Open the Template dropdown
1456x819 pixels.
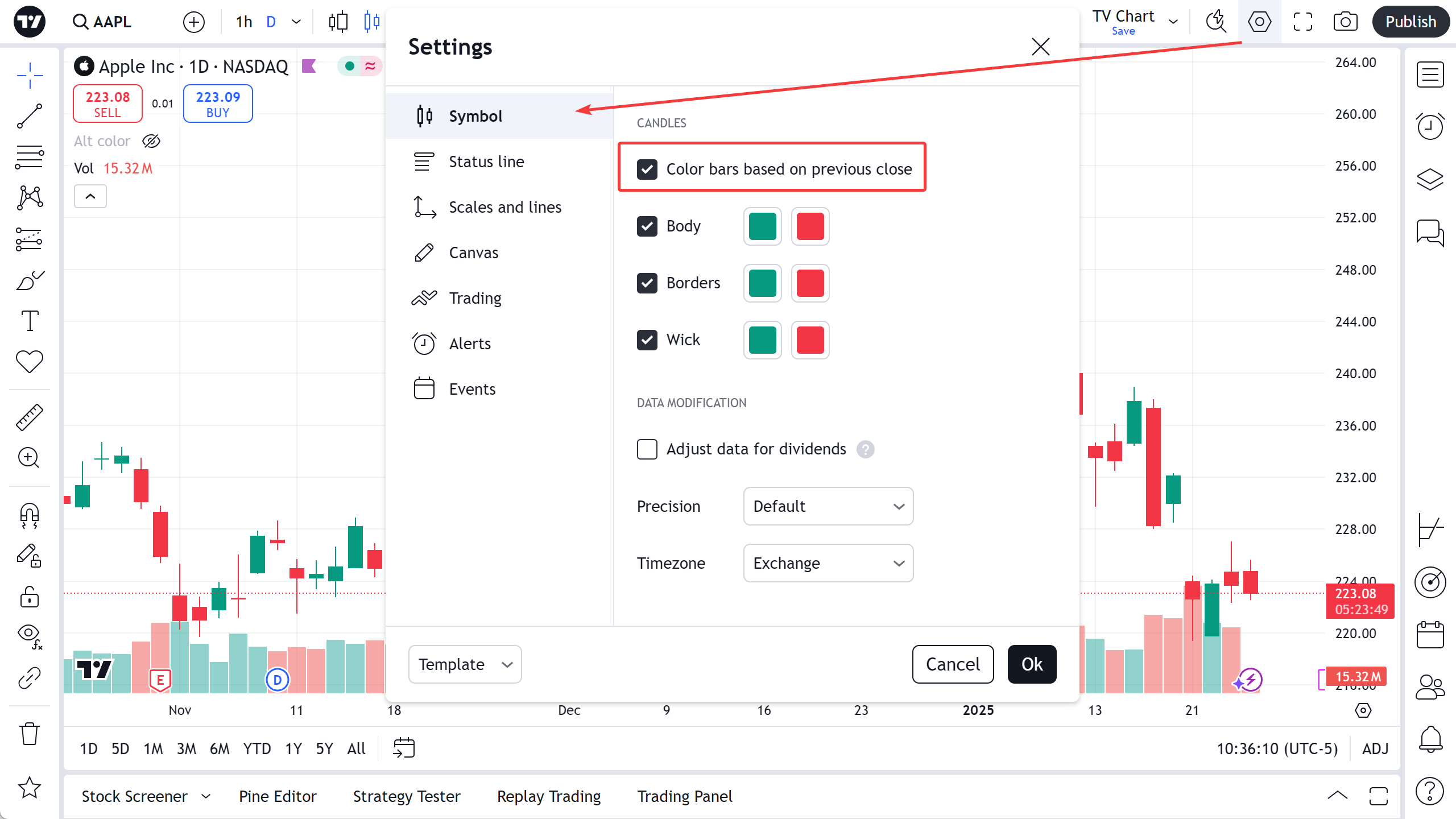point(465,664)
